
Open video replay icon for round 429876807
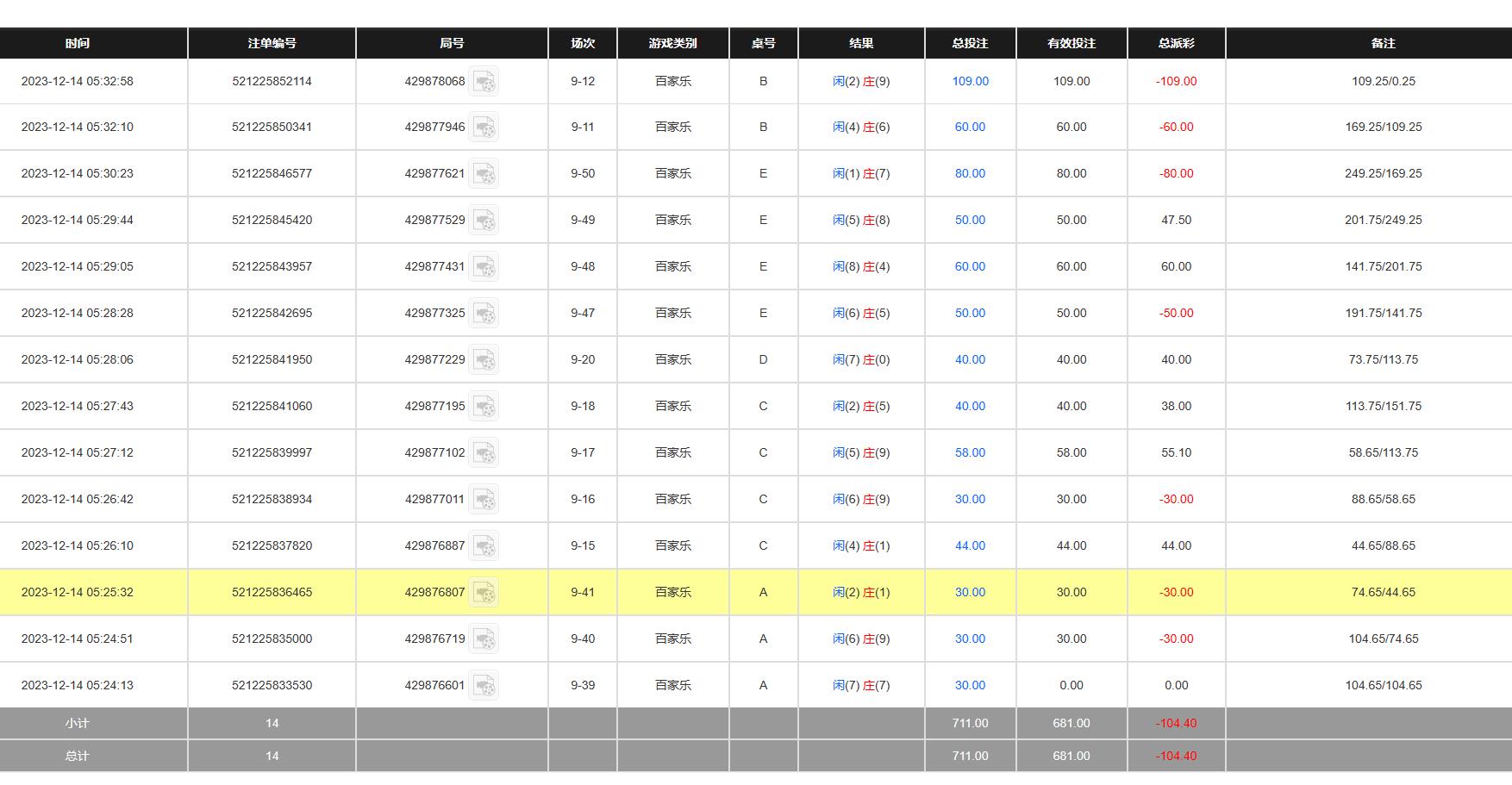(x=484, y=592)
